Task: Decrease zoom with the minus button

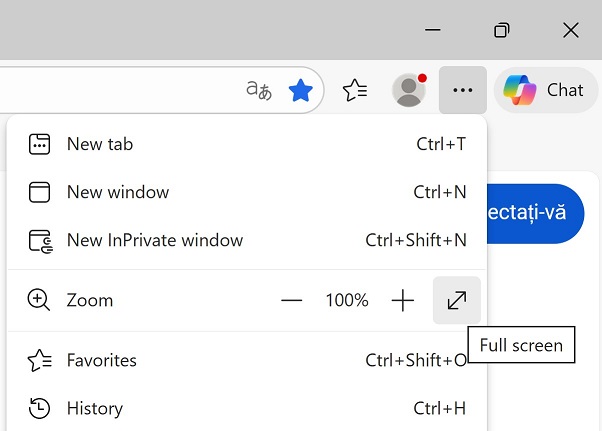Action: [x=291, y=300]
